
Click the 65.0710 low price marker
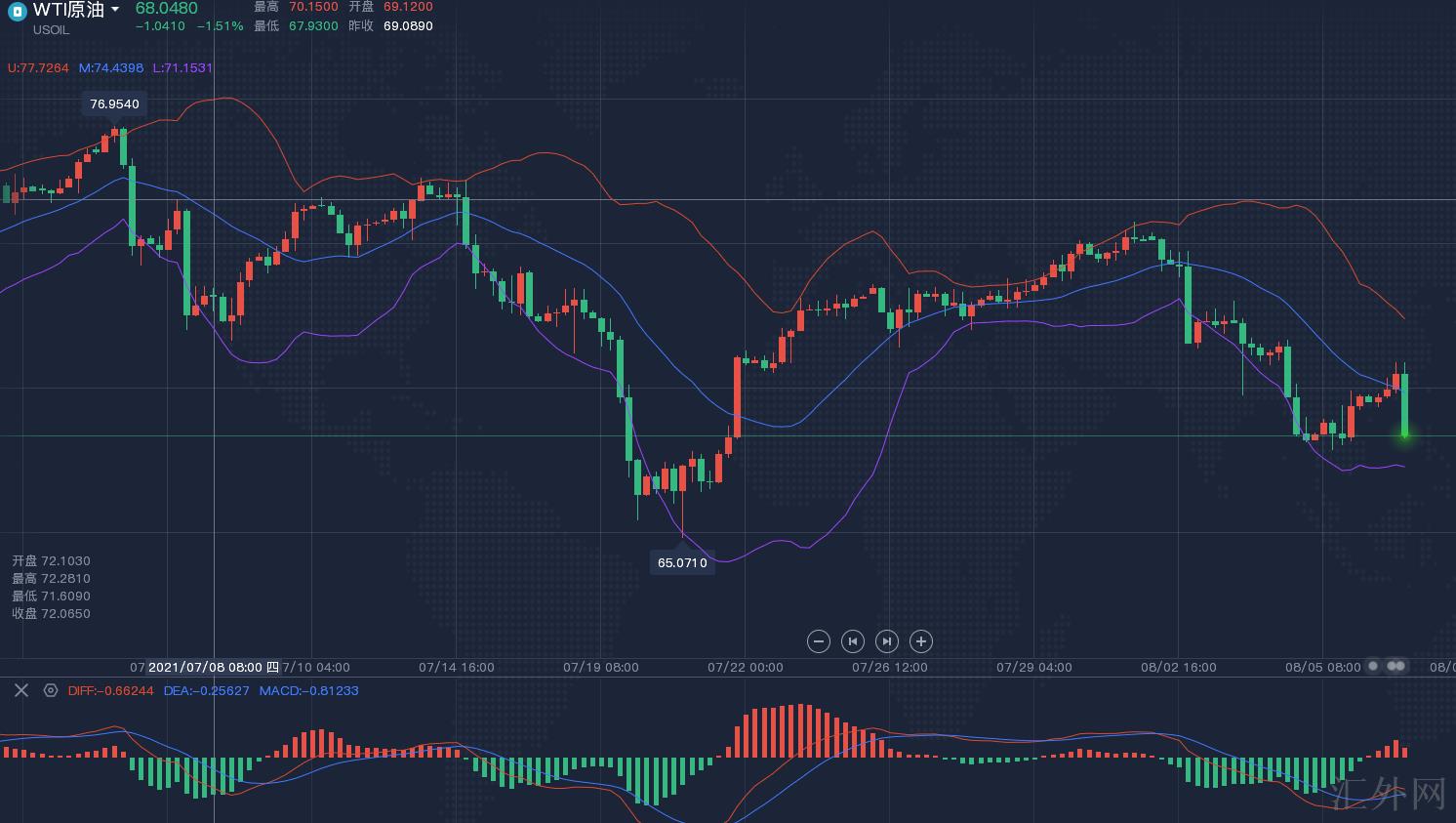point(682,562)
